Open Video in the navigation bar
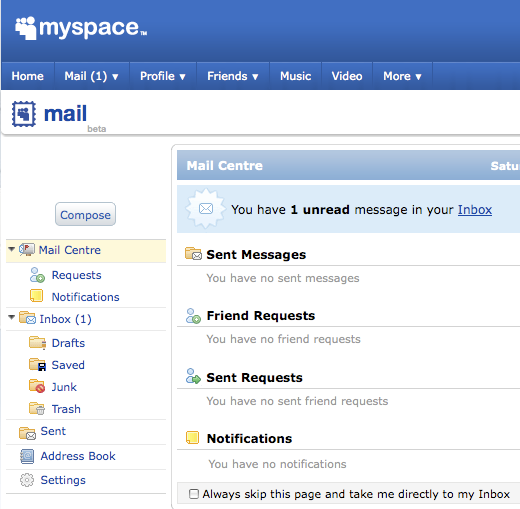 [x=347, y=76]
